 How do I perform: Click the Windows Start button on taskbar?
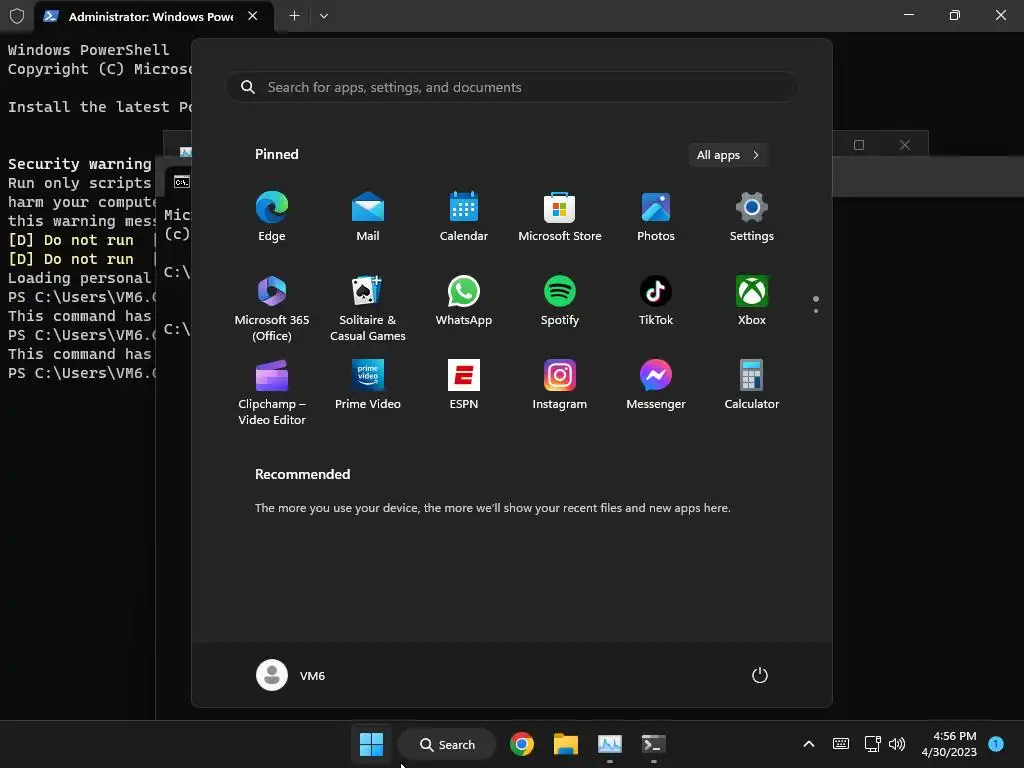[x=372, y=744]
